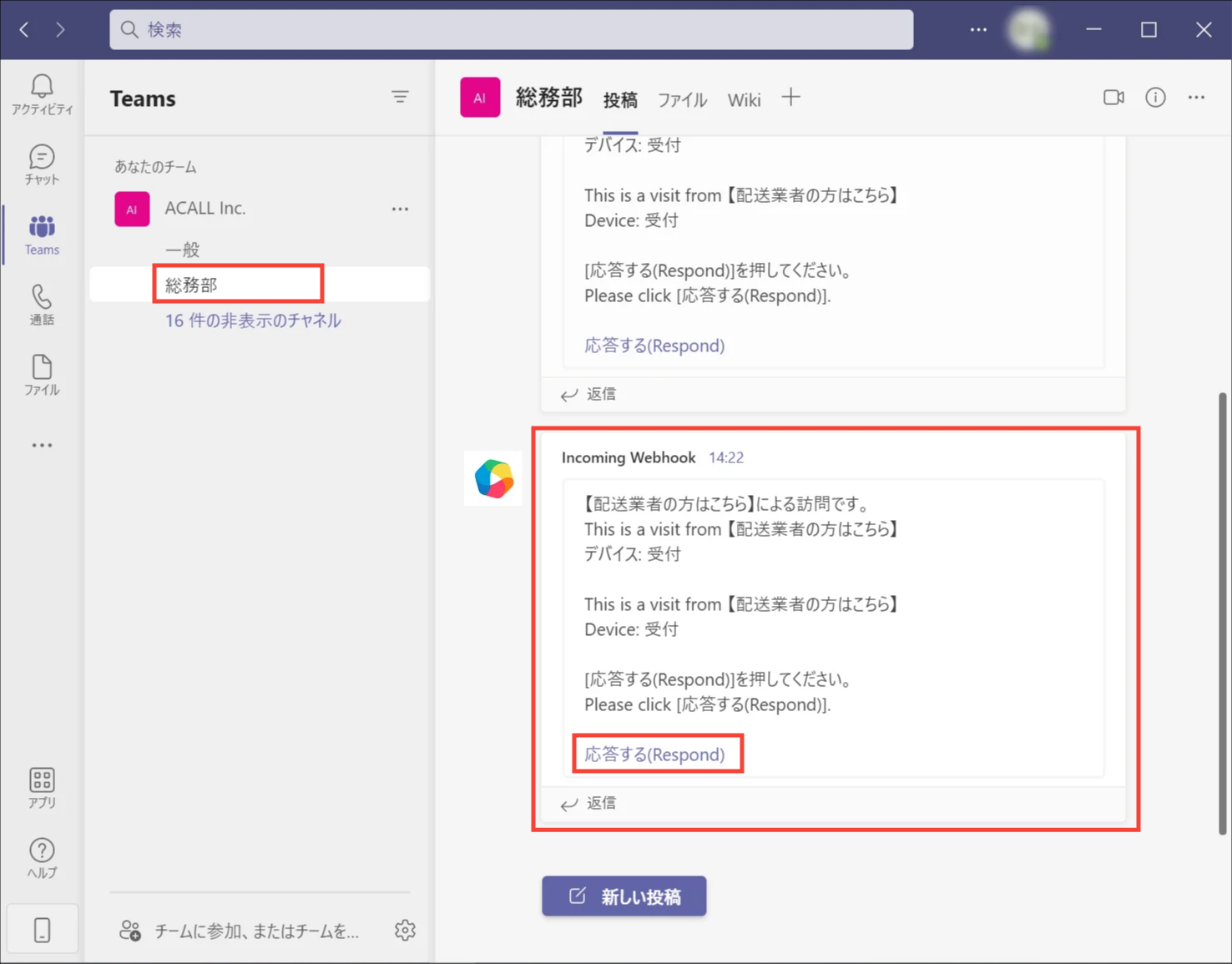1232x964 pixels.
Task: Click the conversation vertical scrollbar
Action: [1222, 613]
